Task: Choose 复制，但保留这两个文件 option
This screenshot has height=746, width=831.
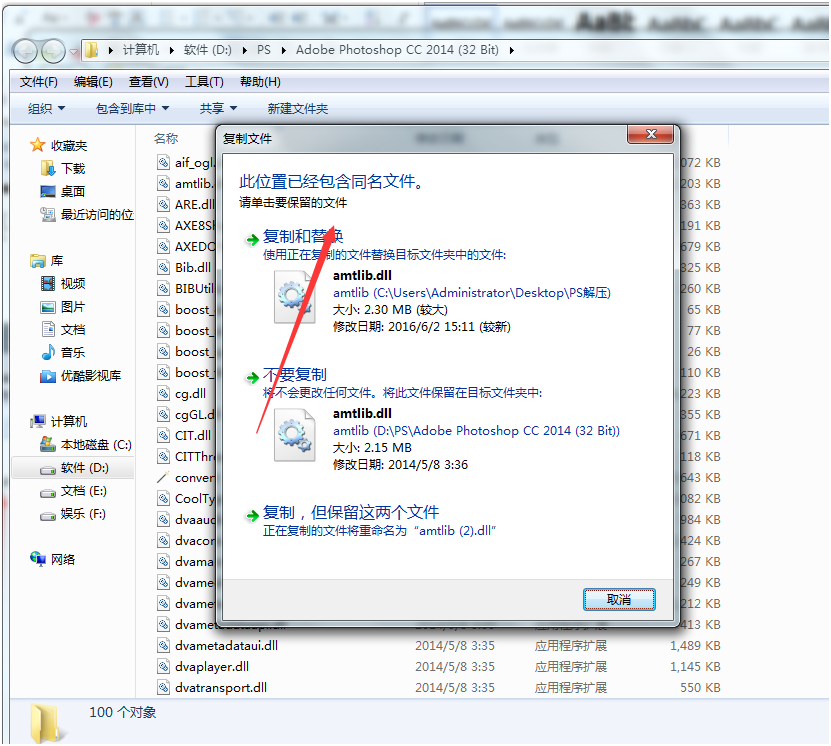Action: (x=351, y=512)
